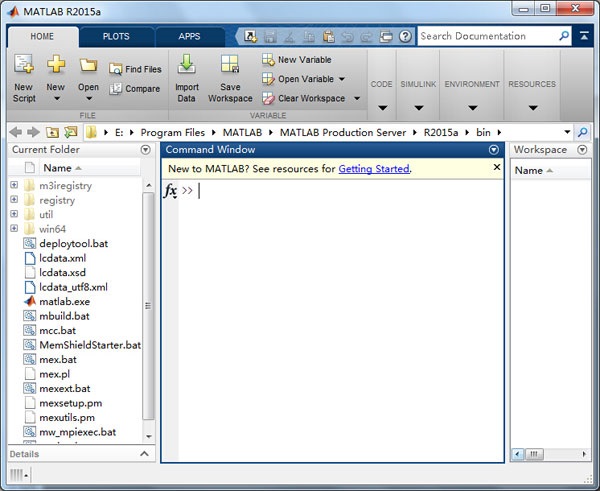Click the Open folder icon

(x=88, y=65)
